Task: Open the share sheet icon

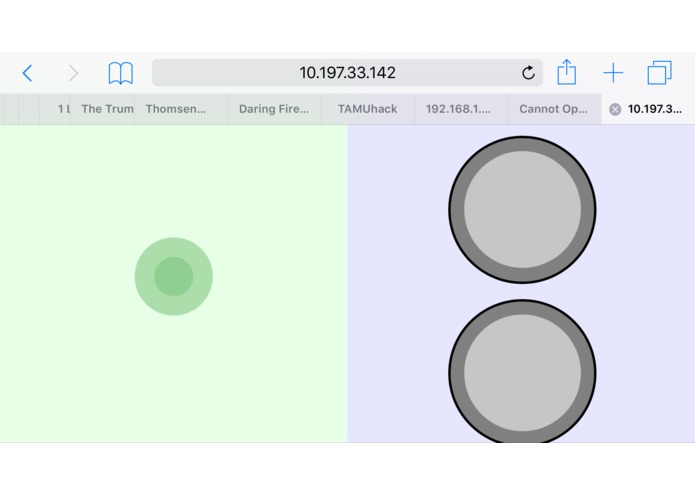Action: [x=566, y=72]
